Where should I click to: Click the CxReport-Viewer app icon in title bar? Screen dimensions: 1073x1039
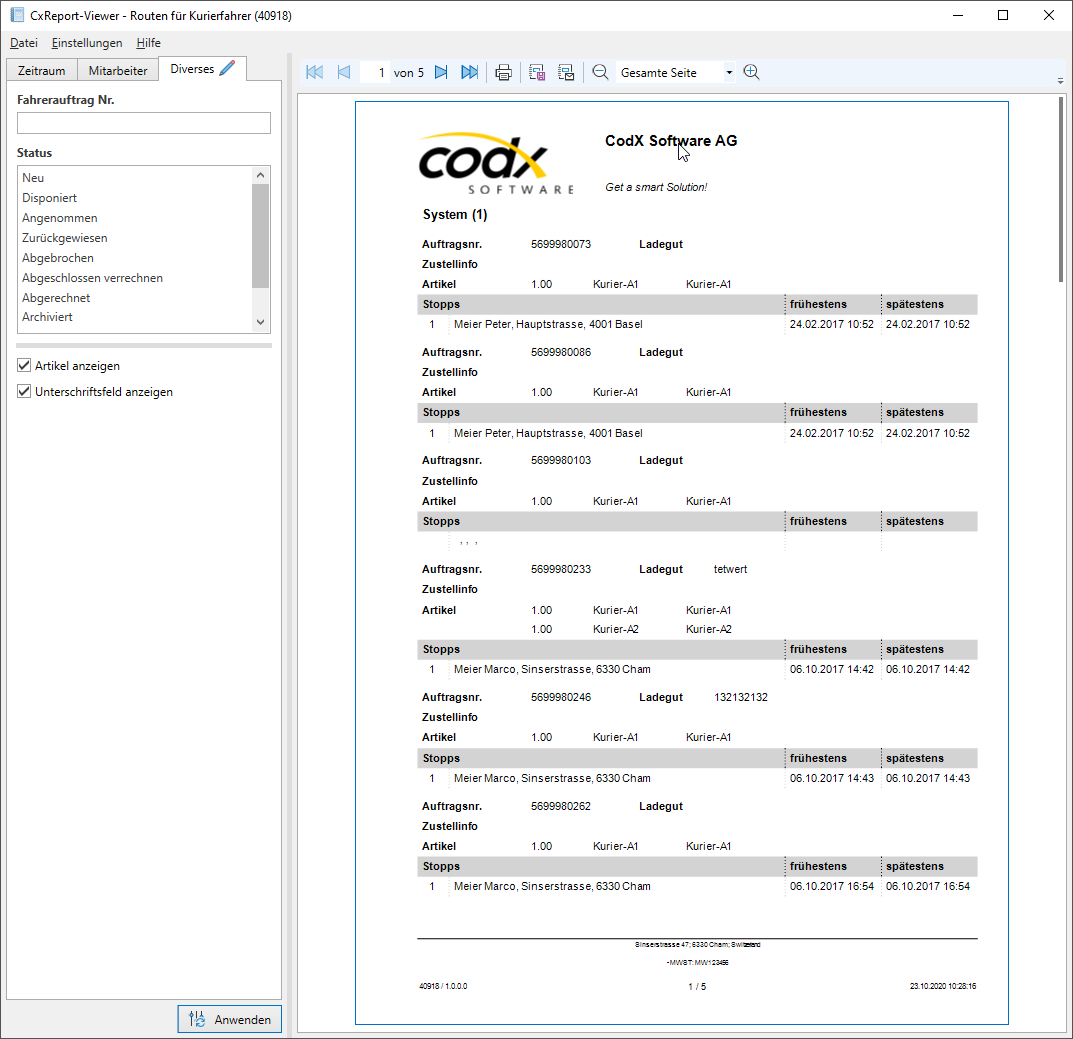[16, 15]
